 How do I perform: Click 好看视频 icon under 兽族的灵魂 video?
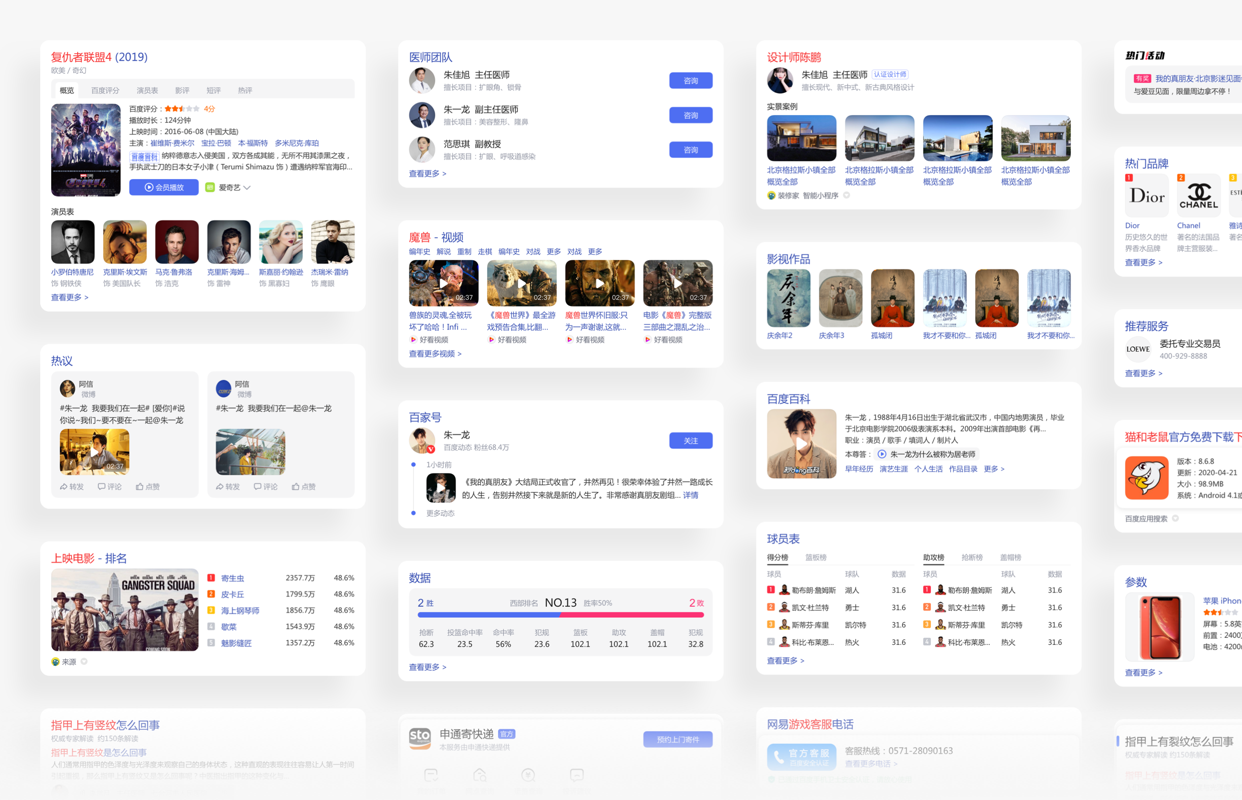(x=413, y=340)
